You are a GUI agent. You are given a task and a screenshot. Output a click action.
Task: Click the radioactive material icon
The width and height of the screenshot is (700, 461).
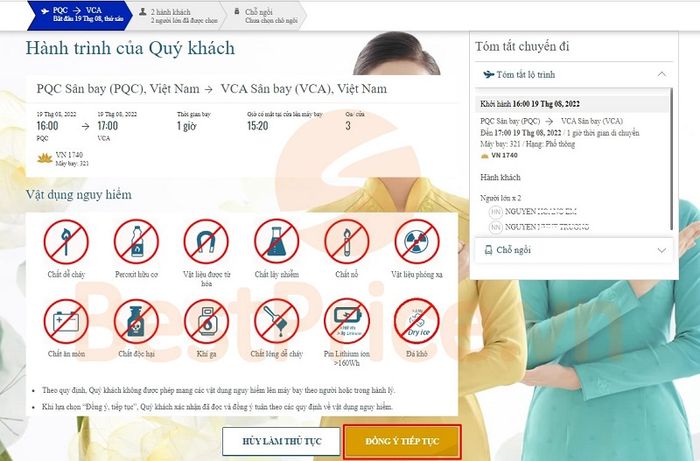point(417,241)
